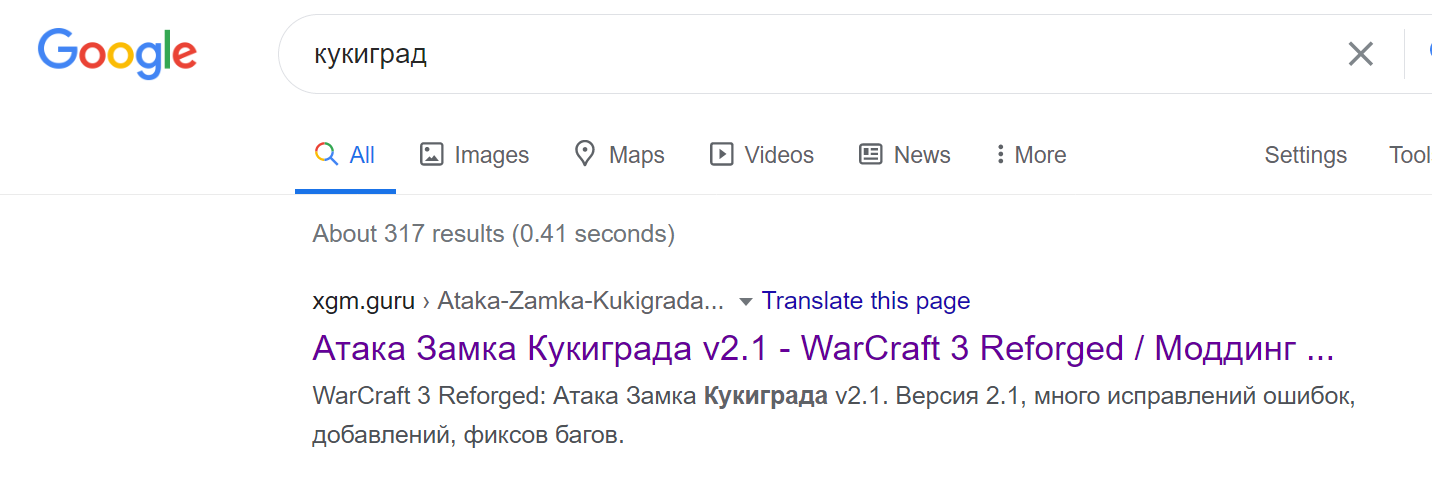This screenshot has width=1432, height=490.
Task: Click the About 317 results text
Action: pos(494,234)
